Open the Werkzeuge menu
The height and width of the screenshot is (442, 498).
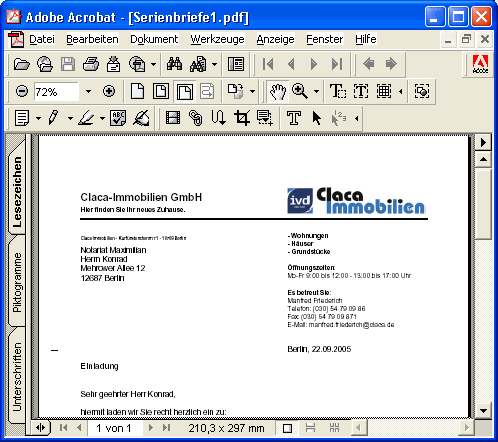pos(217,39)
